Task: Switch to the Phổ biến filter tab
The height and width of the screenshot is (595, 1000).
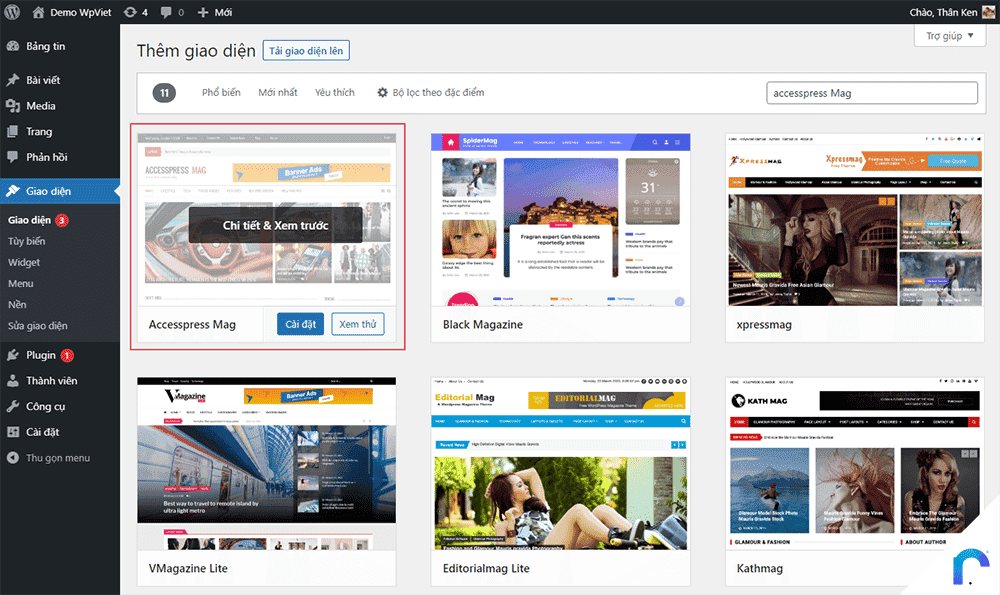Action: coord(221,92)
